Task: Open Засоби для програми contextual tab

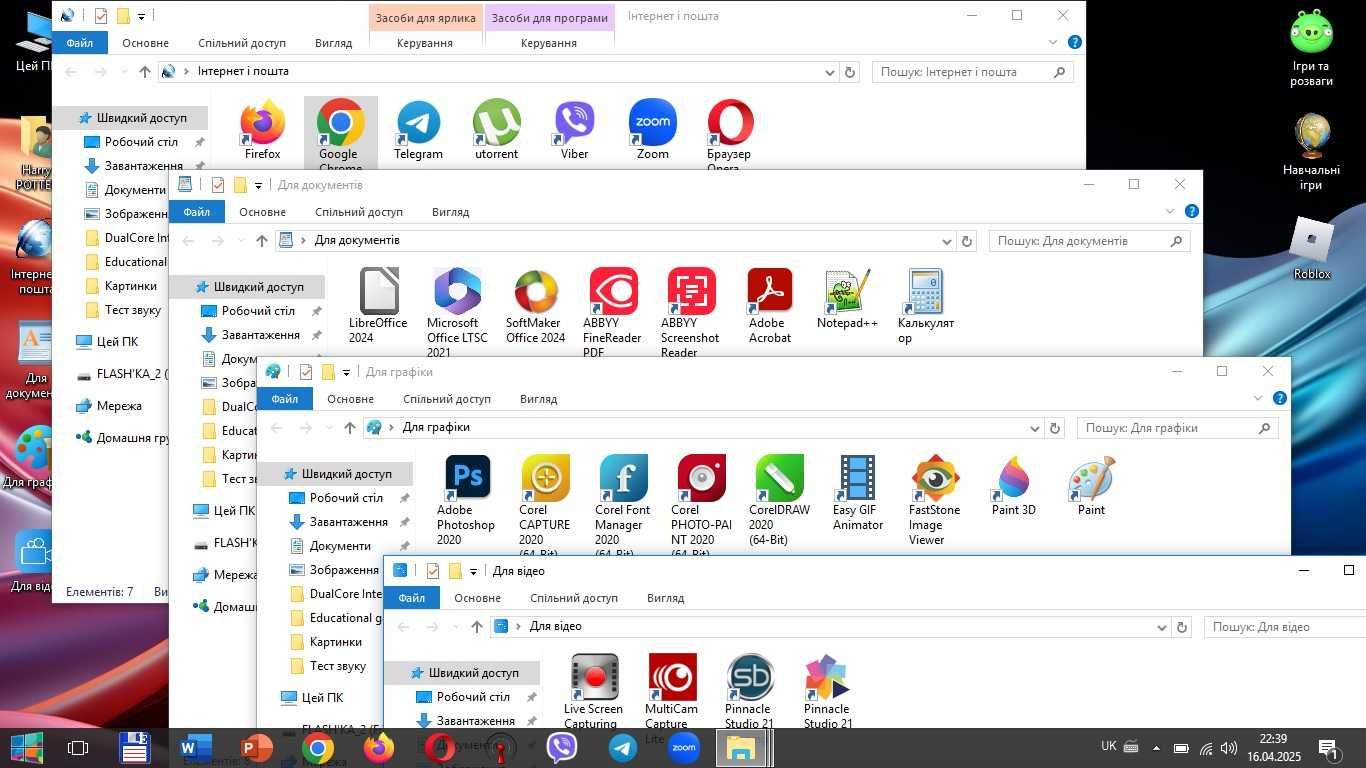Action: pos(549,18)
